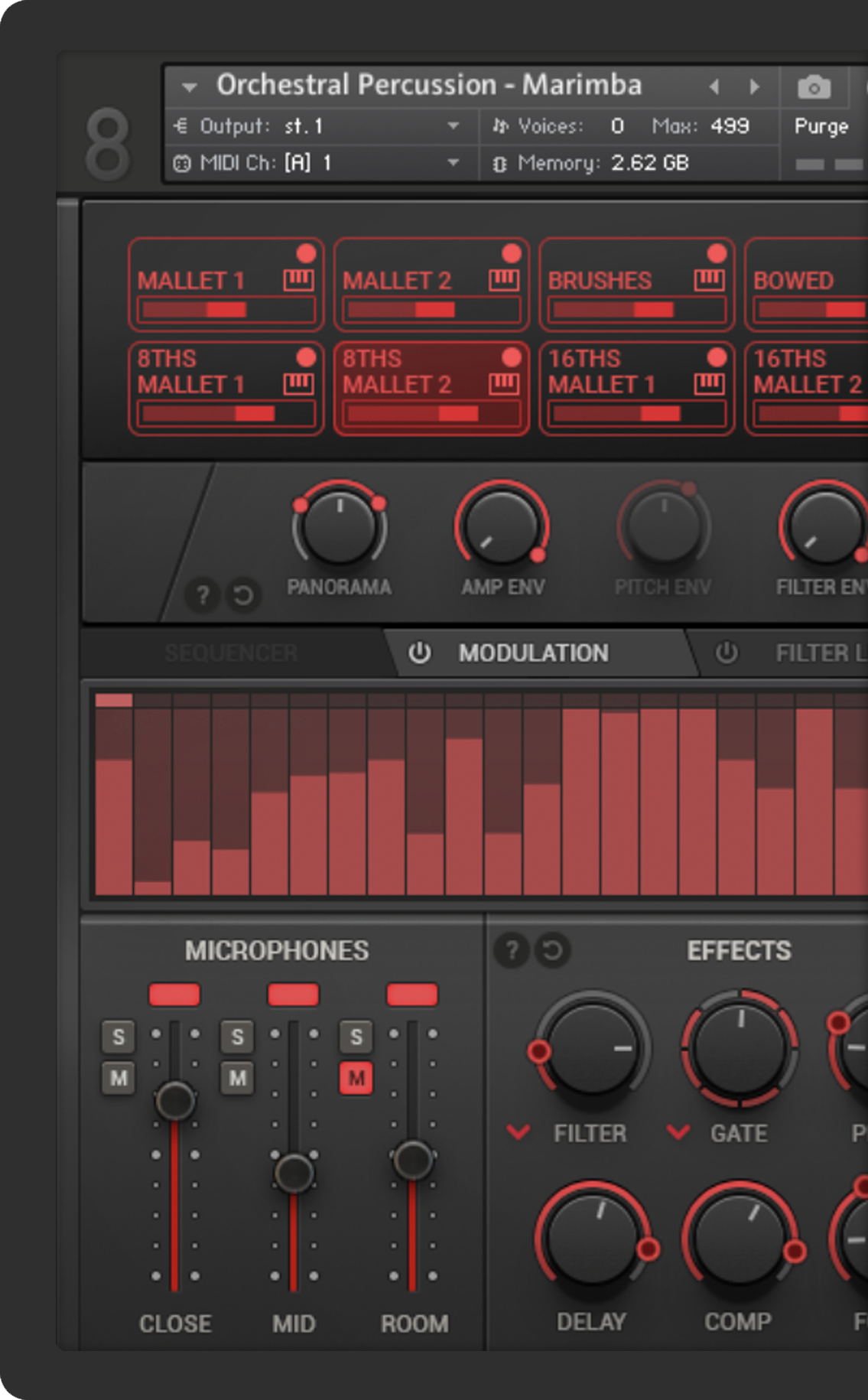Image resolution: width=868 pixels, height=1400 pixels.
Task: Click the keyboard icon on Mallet 1
Action: (x=298, y=280)
